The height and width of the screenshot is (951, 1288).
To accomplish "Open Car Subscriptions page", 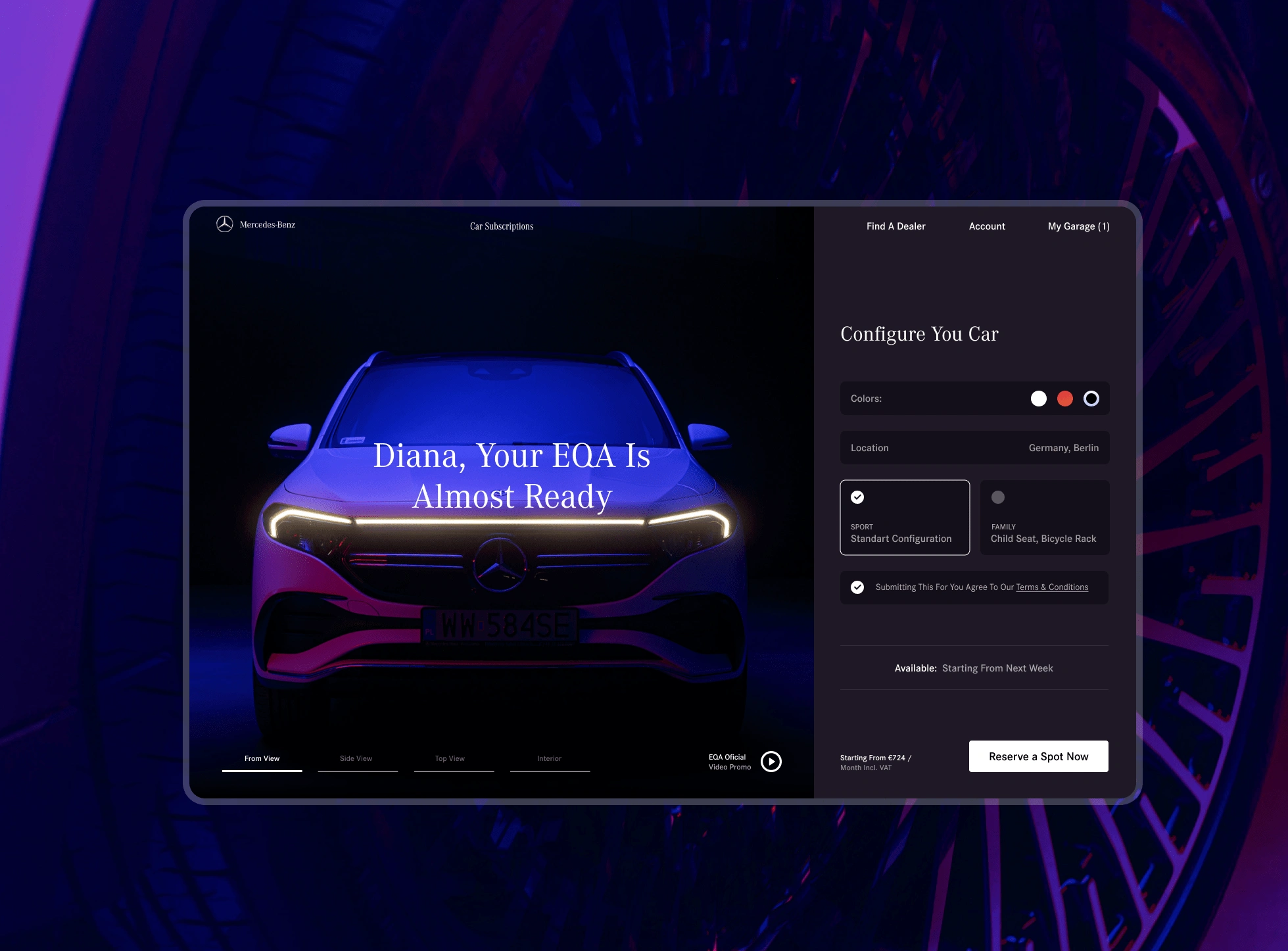I will [x=502, y=226].
